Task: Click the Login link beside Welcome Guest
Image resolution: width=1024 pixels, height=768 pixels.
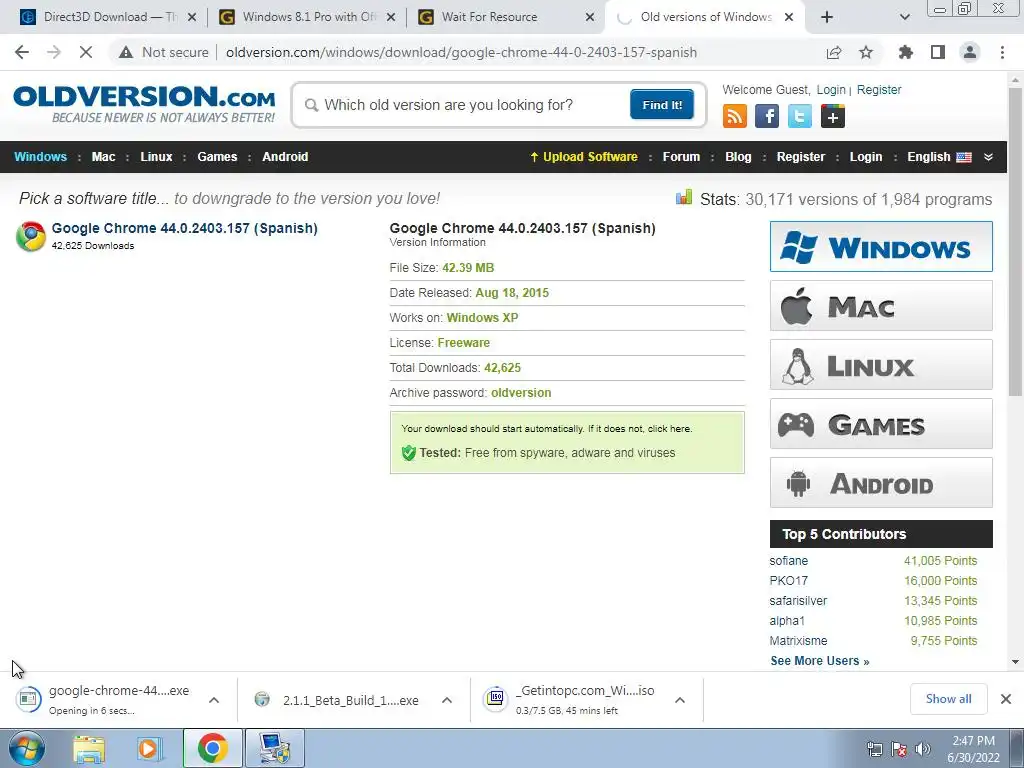Action: 831,90
